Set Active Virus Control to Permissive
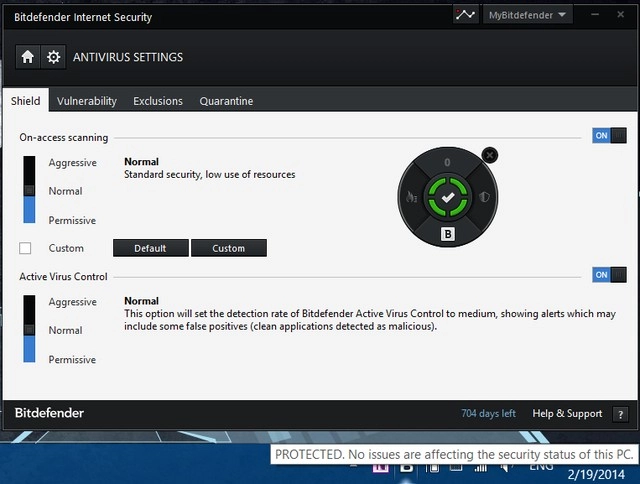Image resolution: width=640 pixels, height=484 pixels. [x=72, y=360]
